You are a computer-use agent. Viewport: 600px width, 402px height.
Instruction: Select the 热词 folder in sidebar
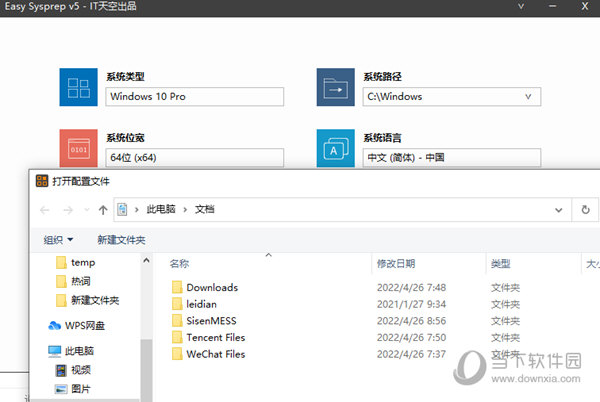(73, 282)
